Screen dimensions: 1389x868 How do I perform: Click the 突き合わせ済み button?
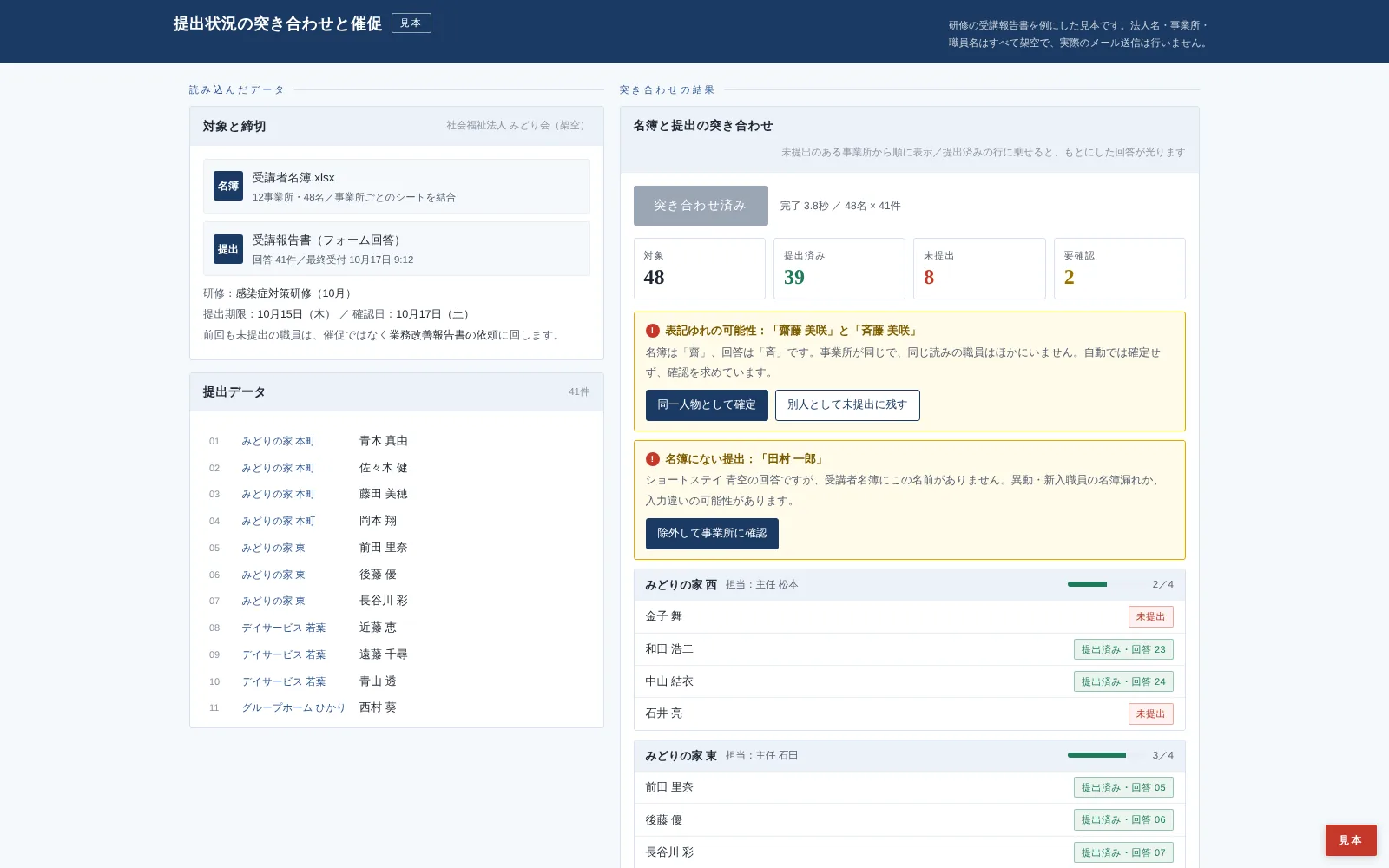coord(701,206)
